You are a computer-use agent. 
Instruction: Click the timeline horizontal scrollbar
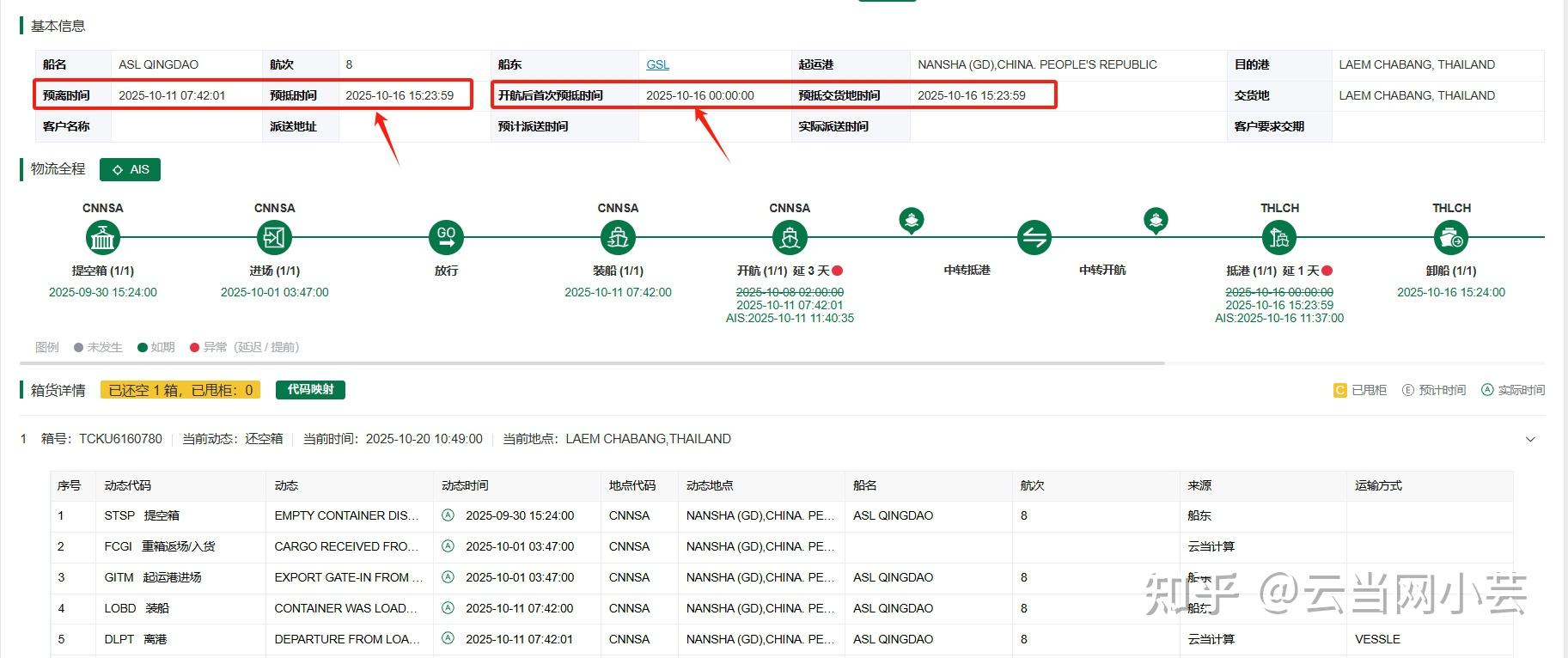coord(593,363)
